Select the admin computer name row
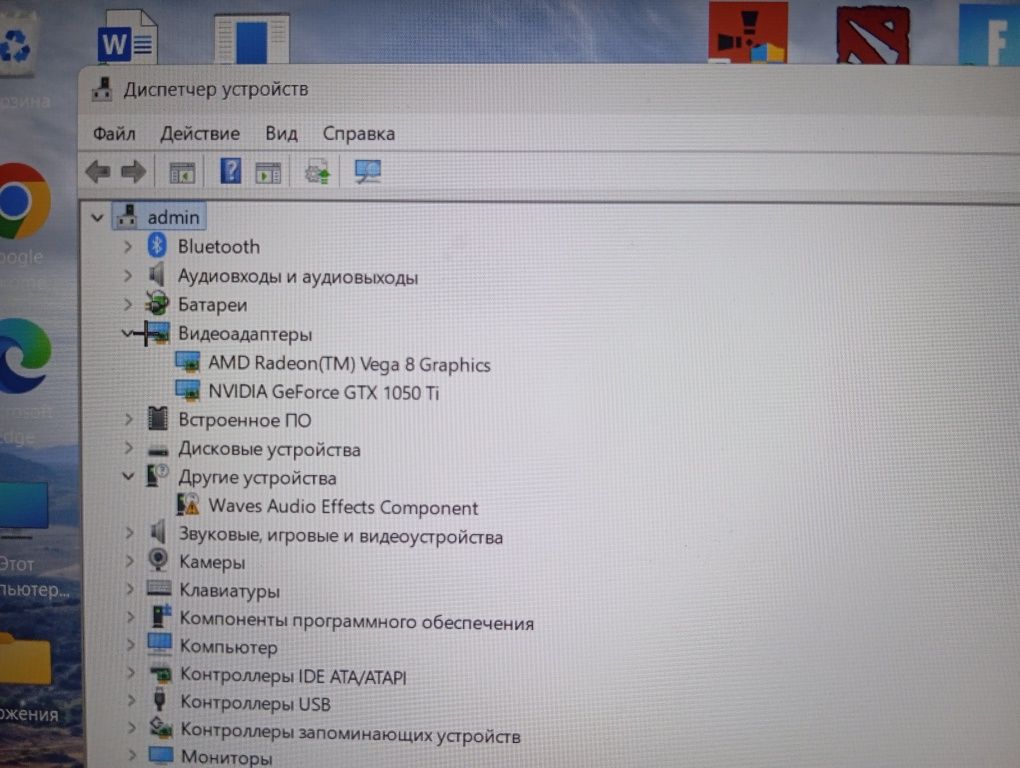Image resolution: width=1020 pixels, height=768 pixels. click(x=159, y=217)
